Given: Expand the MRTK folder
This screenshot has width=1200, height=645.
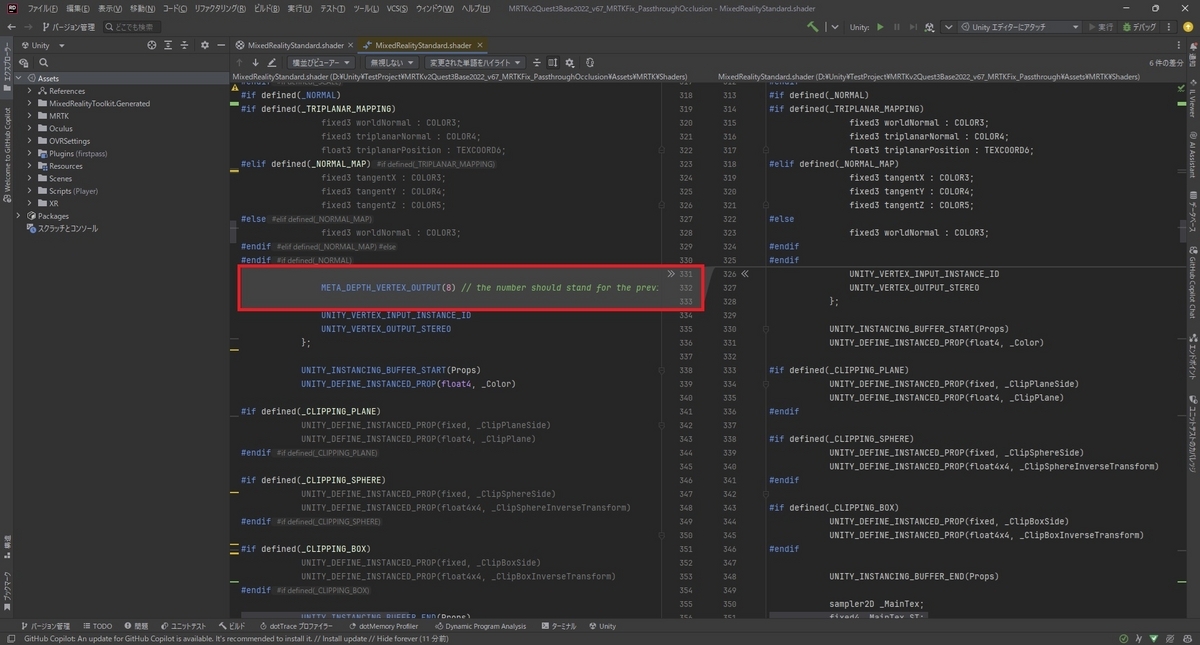Looking at the screenshot, I should click(x=30, y=118).
